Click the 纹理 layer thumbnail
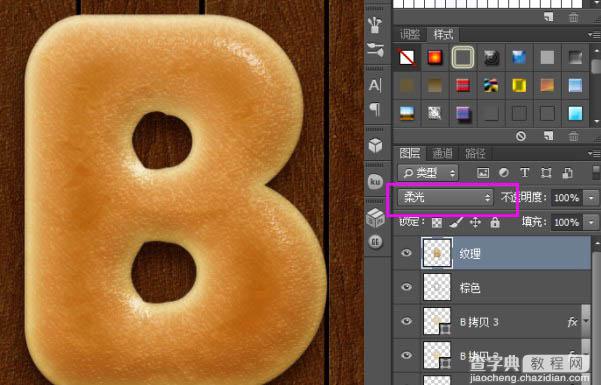Viewport: 601px width, 385px height. pos(437,252)
